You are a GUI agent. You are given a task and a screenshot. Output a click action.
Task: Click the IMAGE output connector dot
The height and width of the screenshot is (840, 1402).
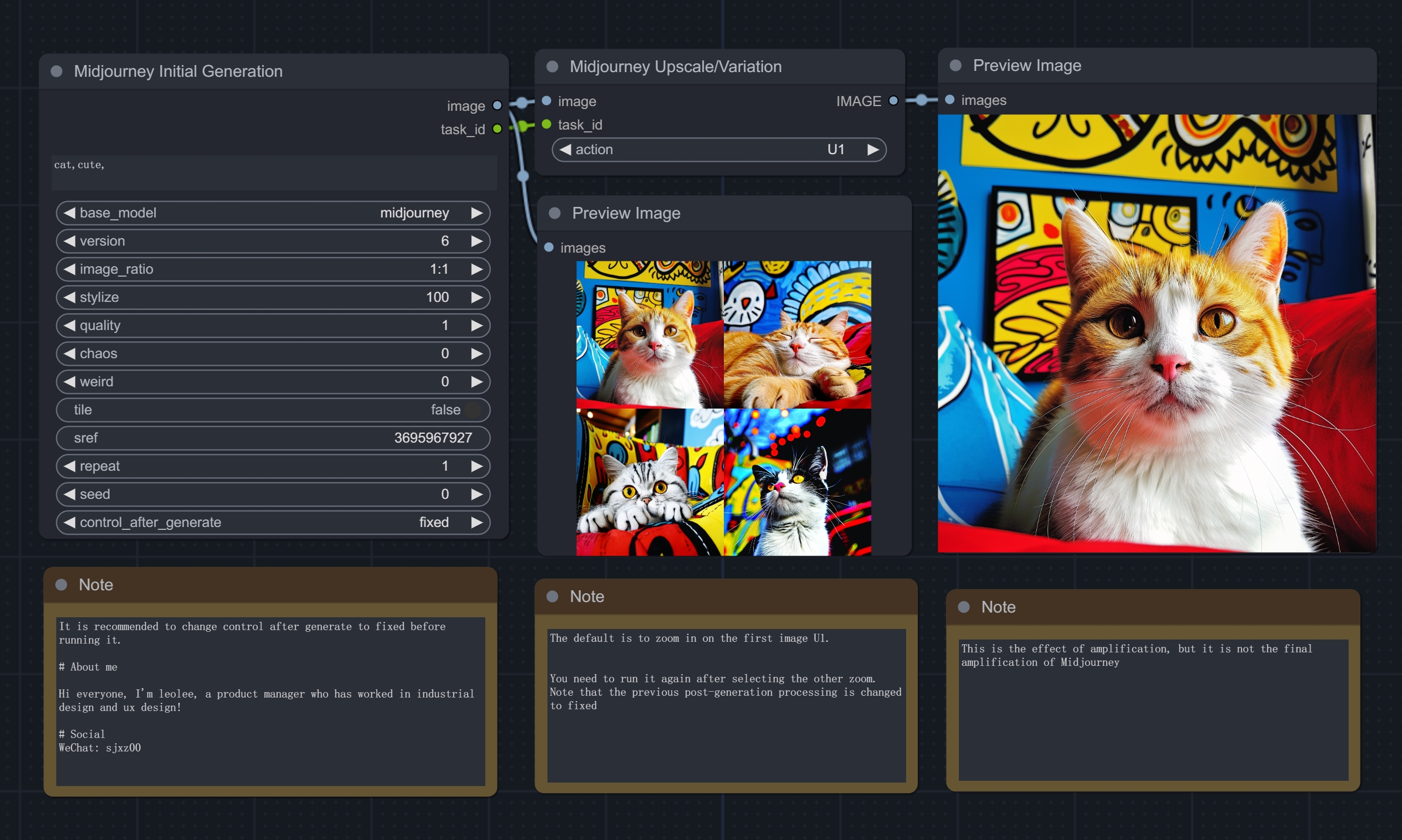pyautogui.click(x=893, y=101)
